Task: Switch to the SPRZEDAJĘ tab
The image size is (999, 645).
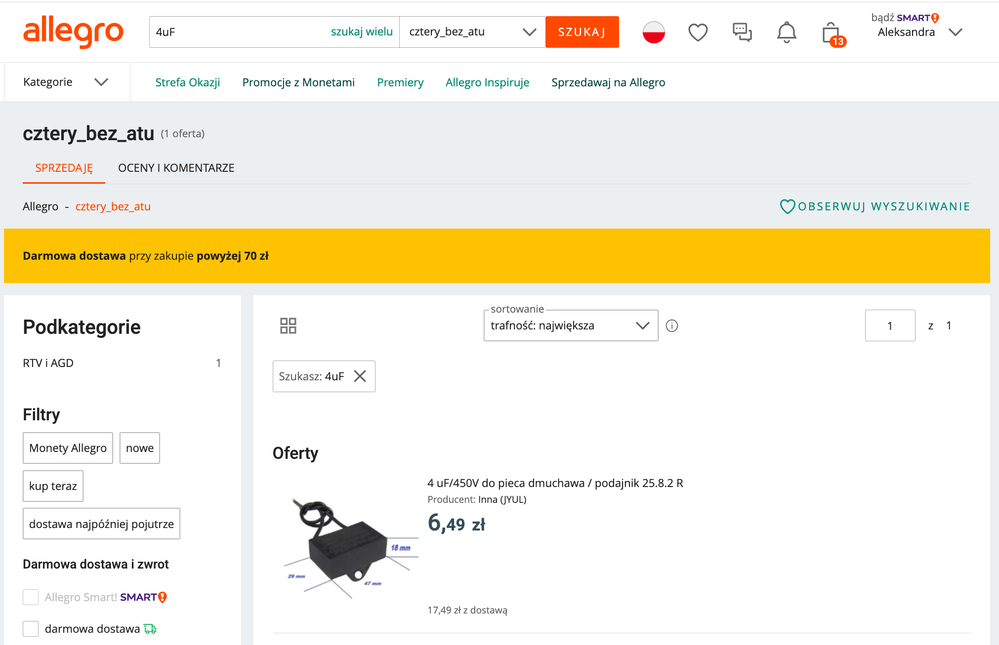Action: [x=64, y=168]
